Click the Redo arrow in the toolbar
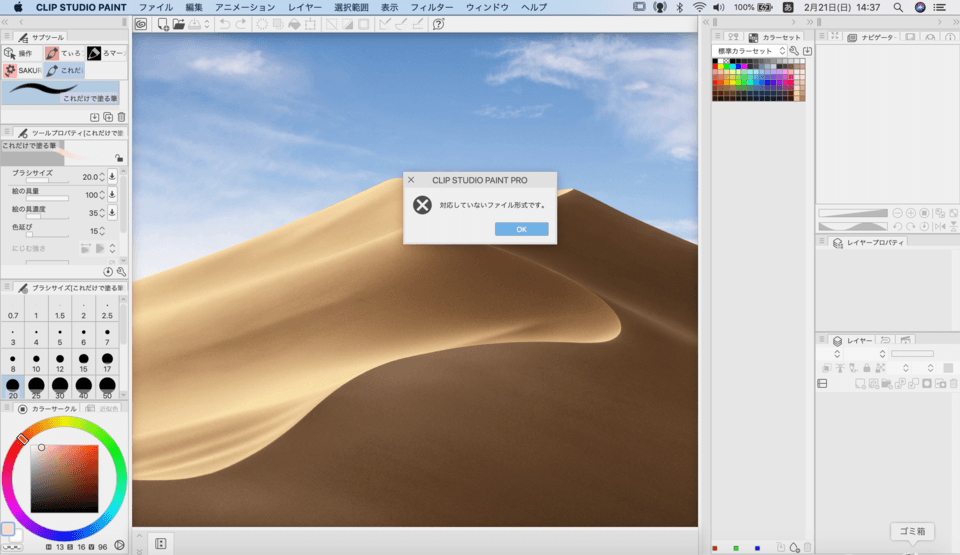 pyautogui.click(x=241, y=24)
